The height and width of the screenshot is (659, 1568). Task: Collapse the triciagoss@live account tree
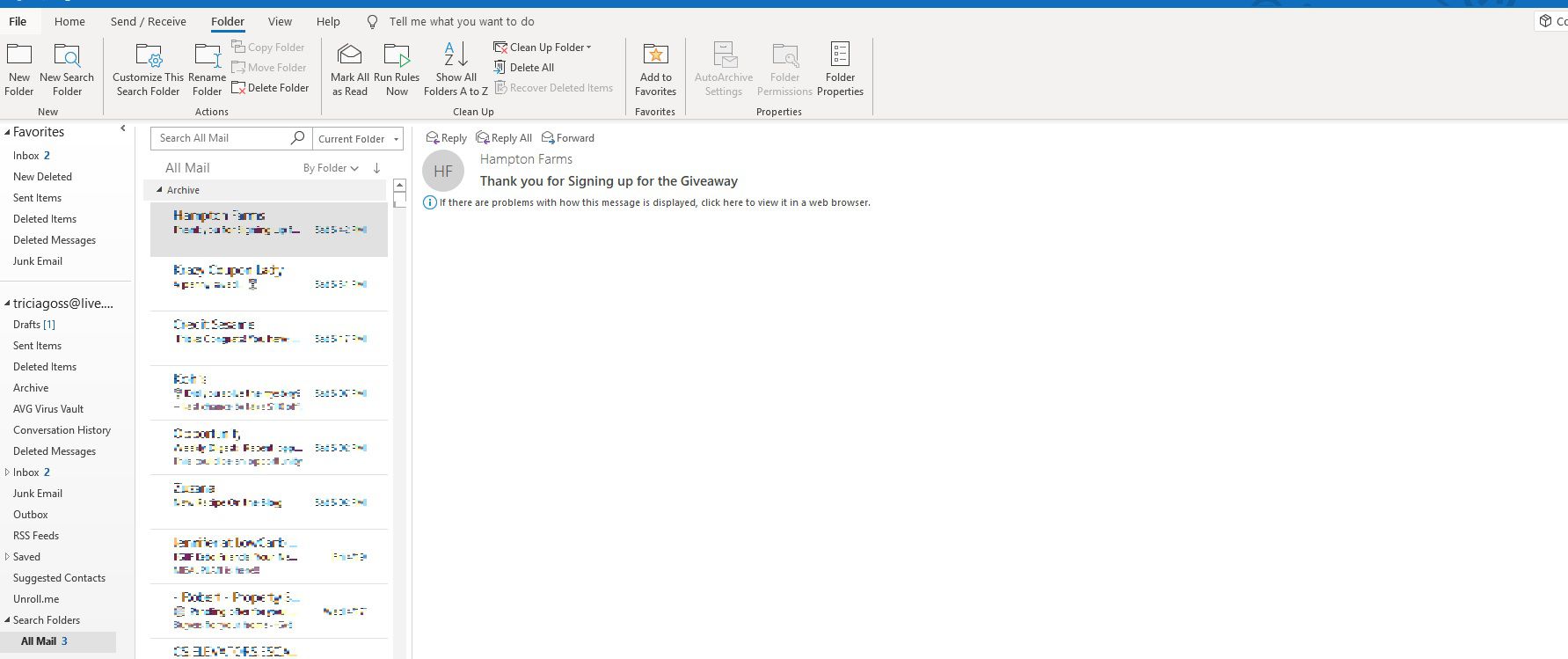[x=7, y=304]
